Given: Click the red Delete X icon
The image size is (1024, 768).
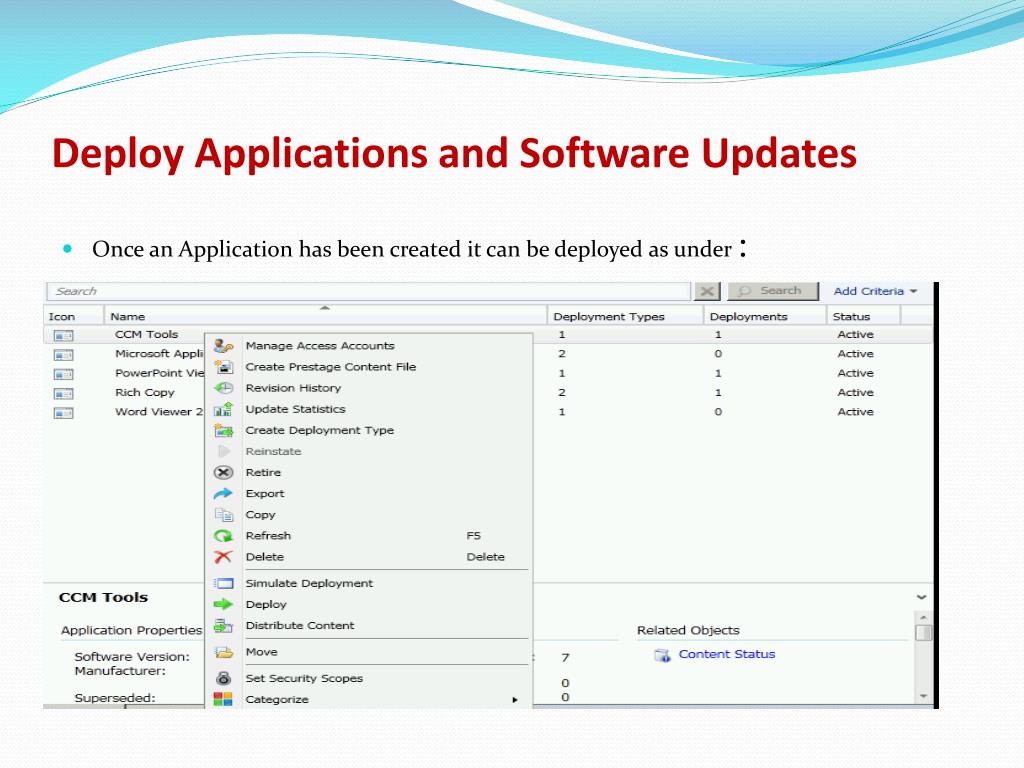Looking at the screenshot, I should (x=223, y=557).
